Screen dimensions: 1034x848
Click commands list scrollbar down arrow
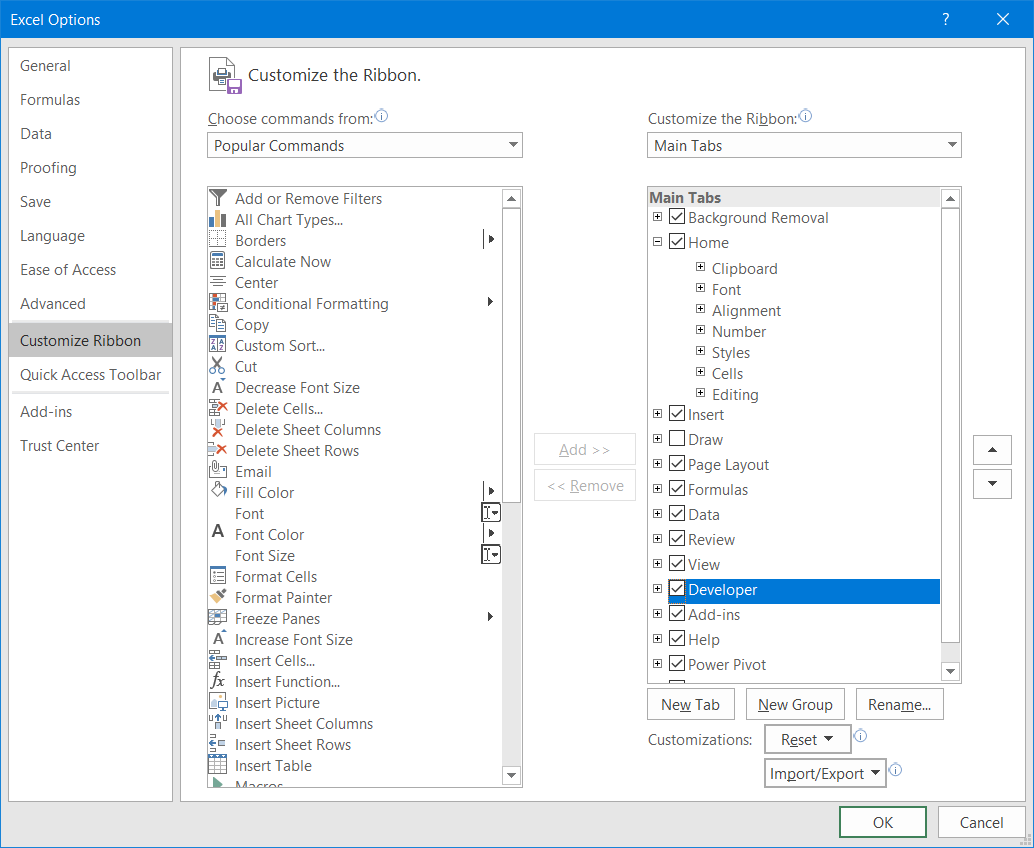[x=511, y=775]
